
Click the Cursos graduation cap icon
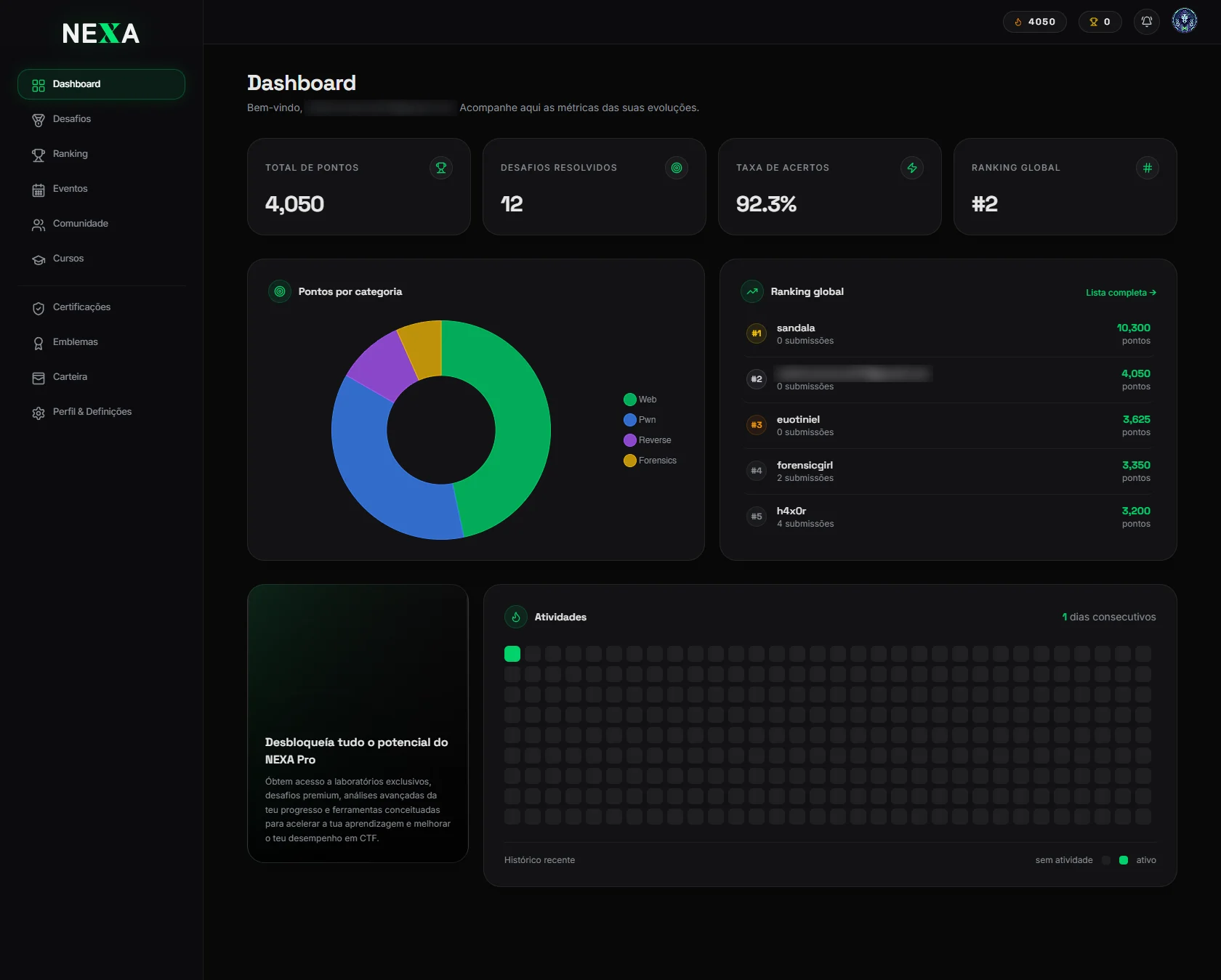point(39,260)
